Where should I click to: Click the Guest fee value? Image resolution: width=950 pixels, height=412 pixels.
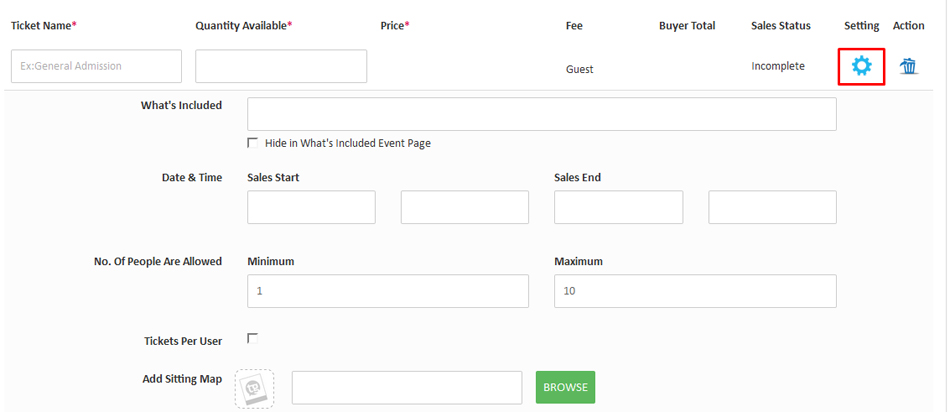click(x=579, y=69)
